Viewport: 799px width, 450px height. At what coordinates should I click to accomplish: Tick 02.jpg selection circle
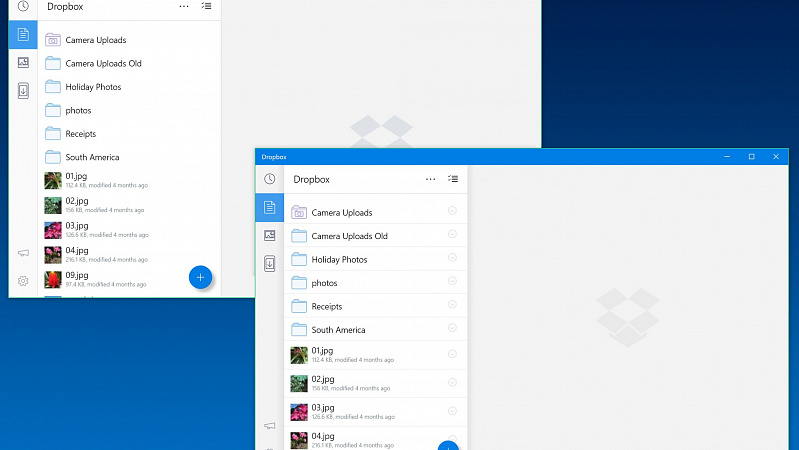[452, 382]
